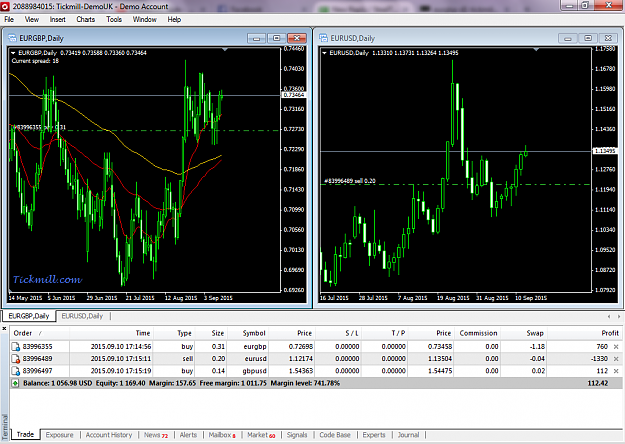Click the EURGBP chart window icon
The width and height of the screenshot is (625, 444).
point(12,38)
